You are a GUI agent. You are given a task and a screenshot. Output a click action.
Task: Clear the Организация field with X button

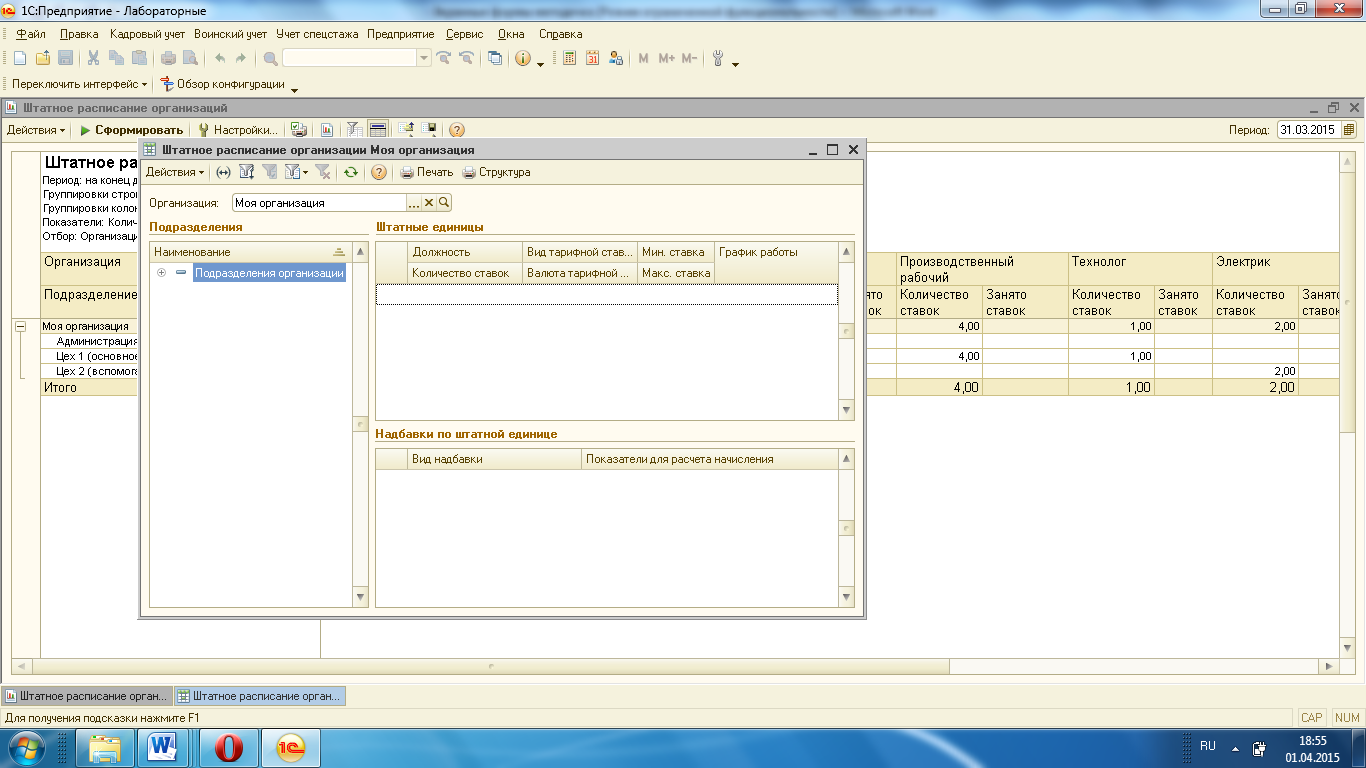[429, 203]
